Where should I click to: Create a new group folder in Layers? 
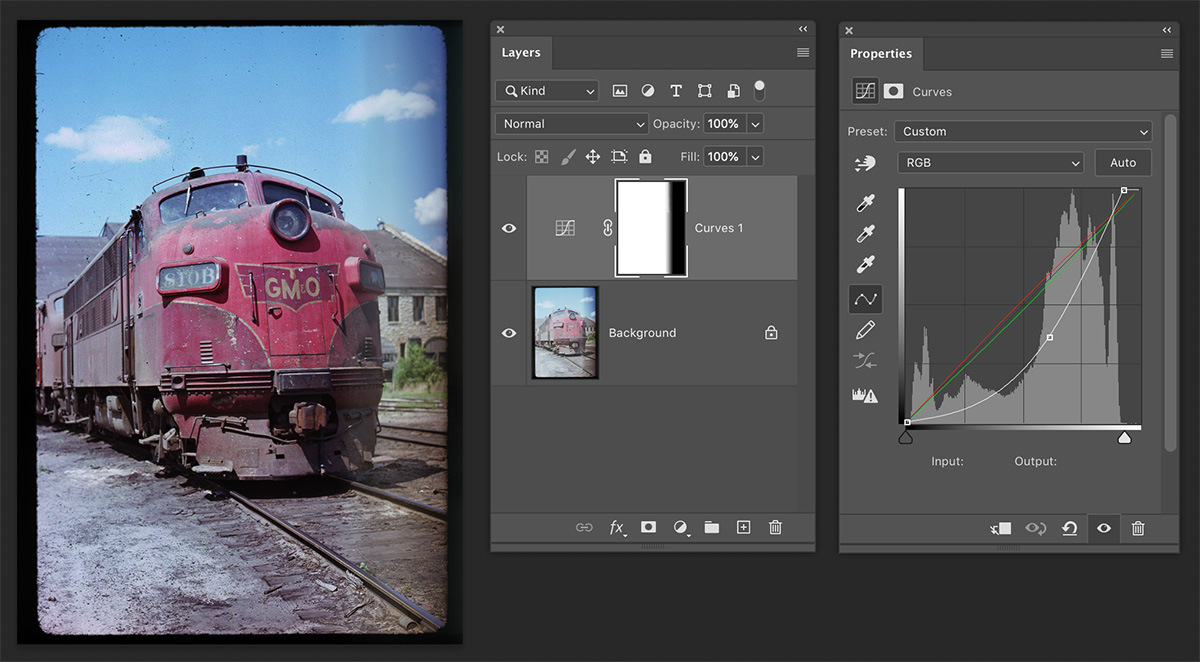pyautogui.click(x=711, y=527)
